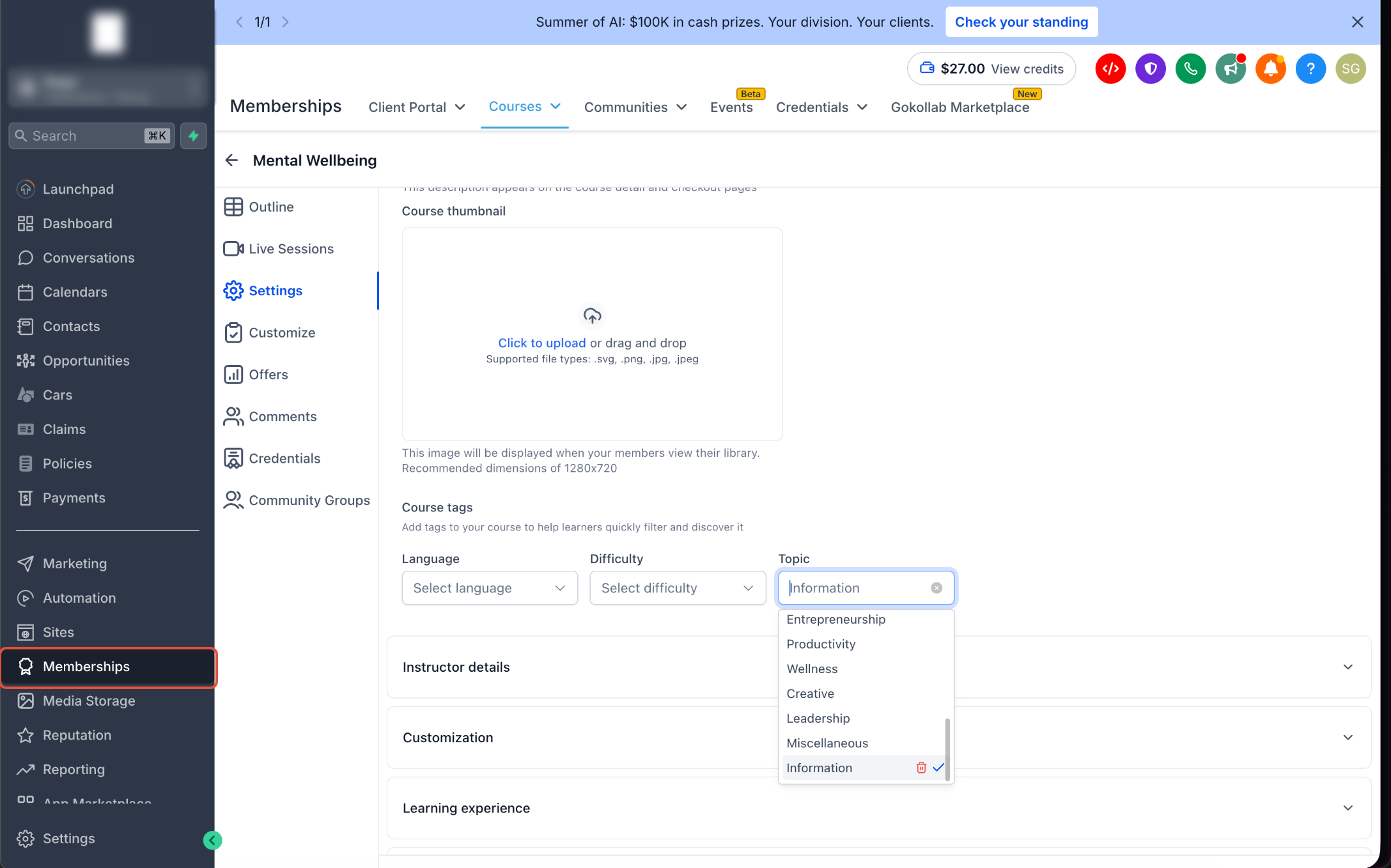
Task: Switch to the Courses tab
Action: [x=524, y=107]
